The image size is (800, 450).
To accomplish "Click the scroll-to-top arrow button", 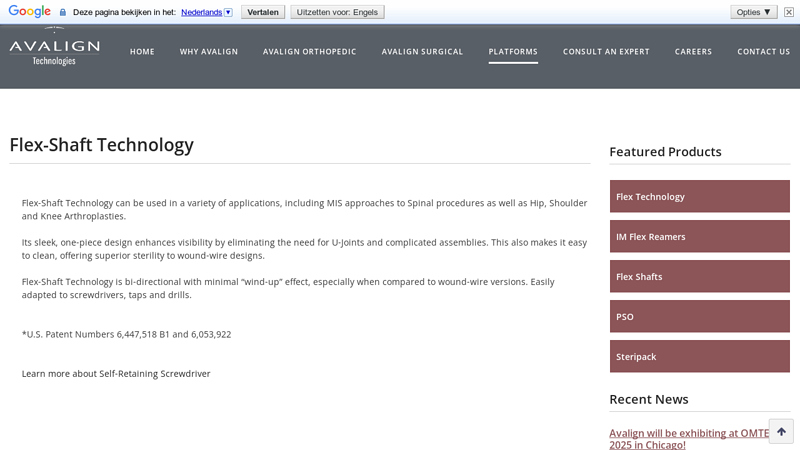I will 781,431.
